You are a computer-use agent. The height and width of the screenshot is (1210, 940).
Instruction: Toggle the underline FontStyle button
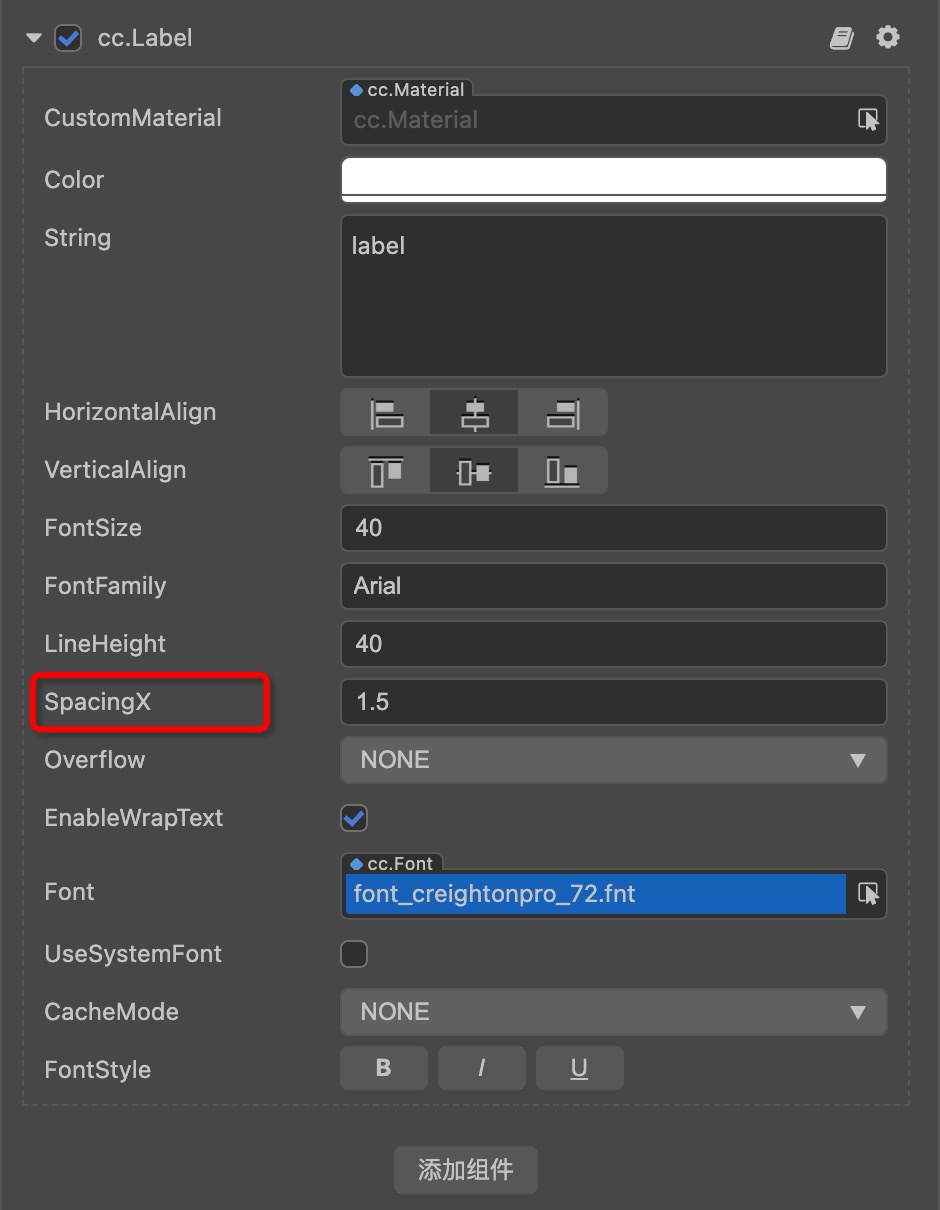tap(579, 1068)
